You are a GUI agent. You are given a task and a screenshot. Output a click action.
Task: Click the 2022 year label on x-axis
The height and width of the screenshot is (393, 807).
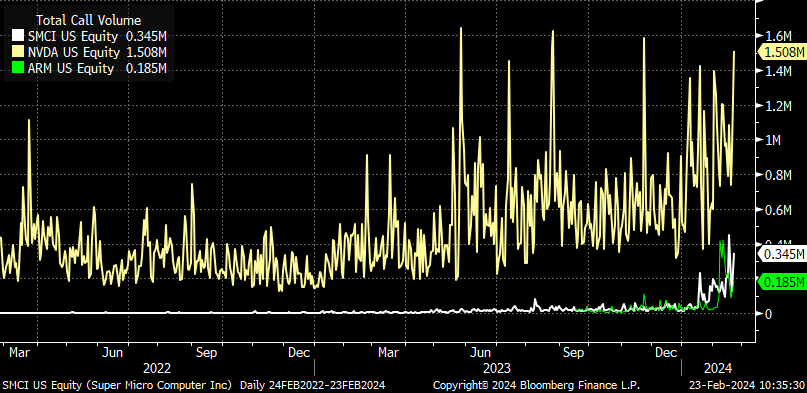[x=157, y=368]
